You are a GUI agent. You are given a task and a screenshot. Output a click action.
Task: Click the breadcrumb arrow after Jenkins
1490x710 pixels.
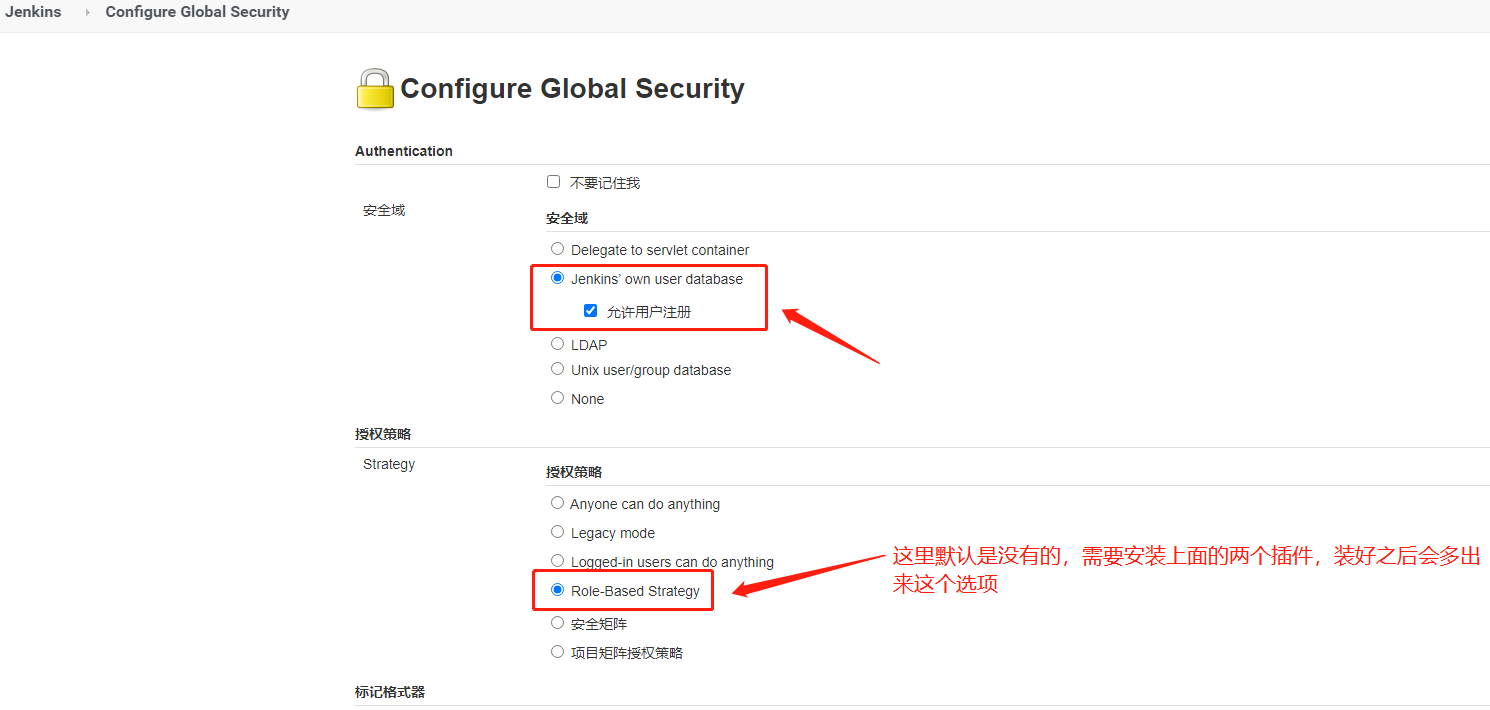[87, 12]
